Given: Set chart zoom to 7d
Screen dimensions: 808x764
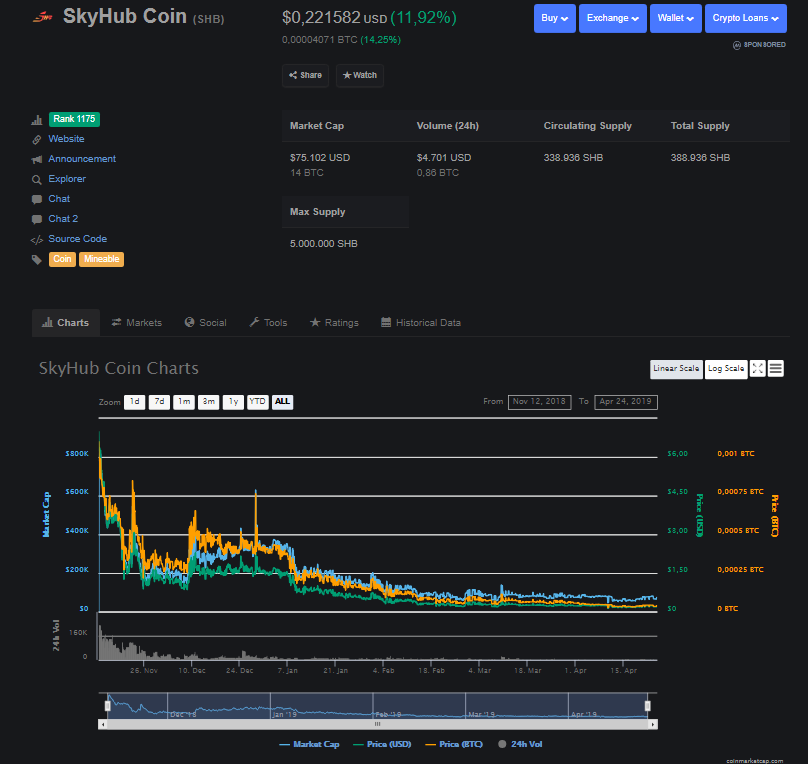Looking at the screenshot, I should point(159,402).
